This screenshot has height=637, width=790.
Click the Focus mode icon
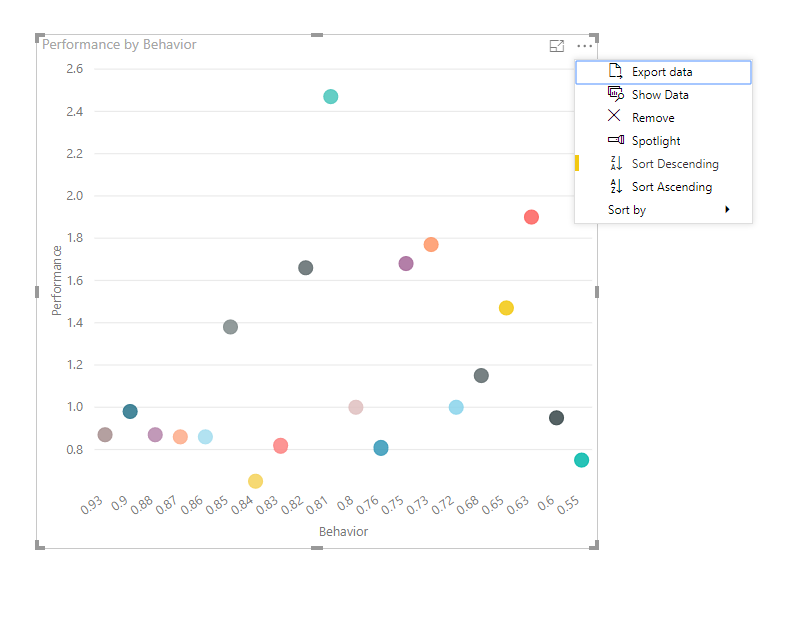click(556, 46)
